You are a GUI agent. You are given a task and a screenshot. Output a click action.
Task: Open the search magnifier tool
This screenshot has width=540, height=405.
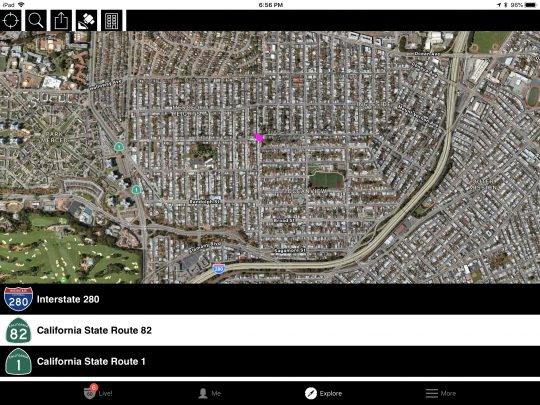coord(36,21)
